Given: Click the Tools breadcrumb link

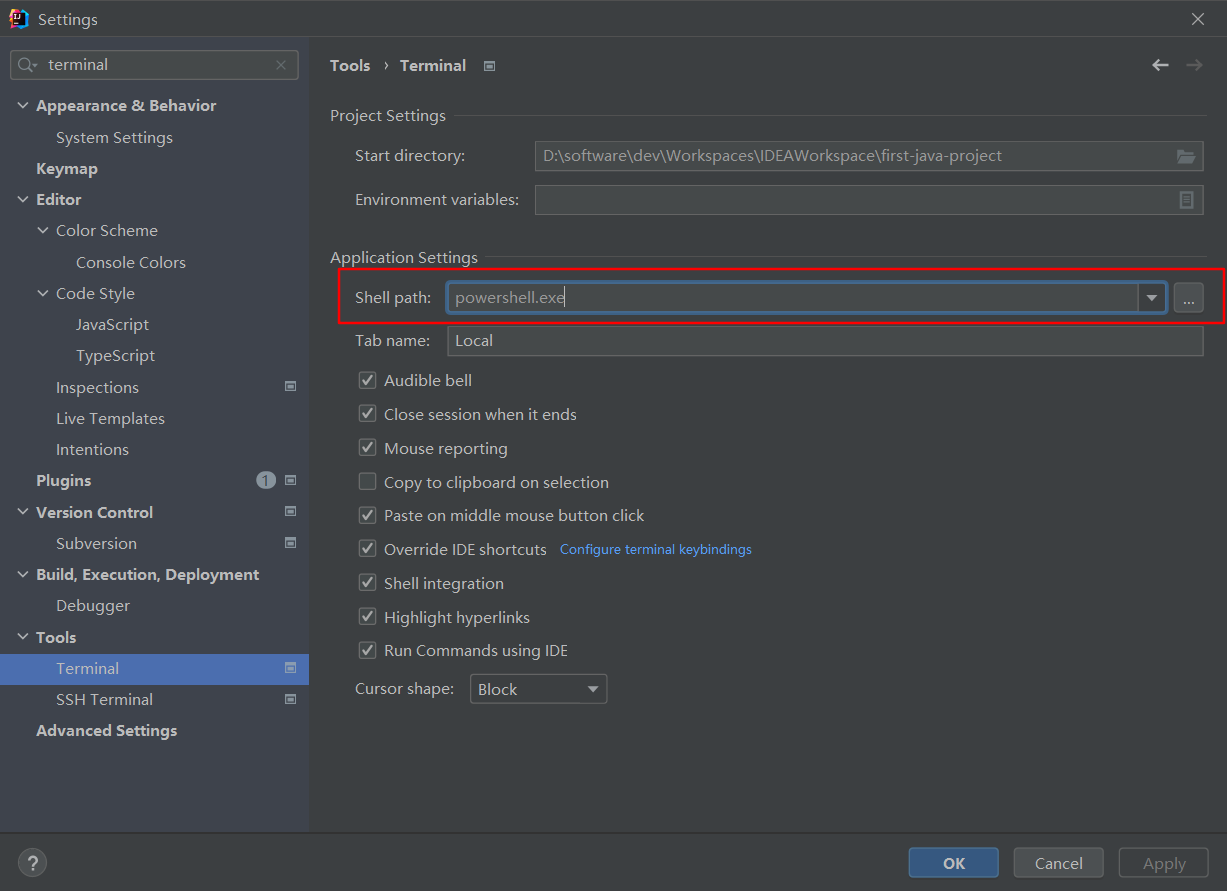Looking at the screenshot, I should pos(350,65).
